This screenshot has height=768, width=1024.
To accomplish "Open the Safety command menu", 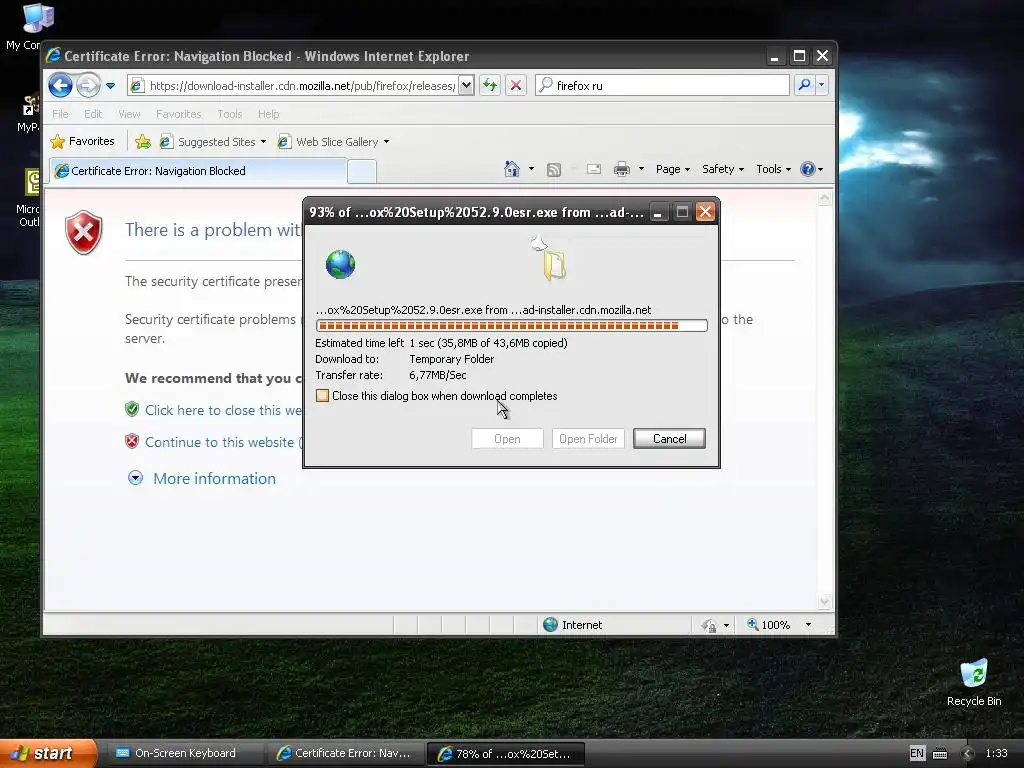I will point(722,169).
